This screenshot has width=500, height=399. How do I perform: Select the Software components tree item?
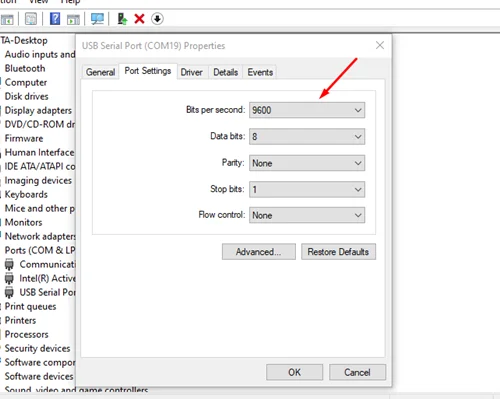point(40,362)
